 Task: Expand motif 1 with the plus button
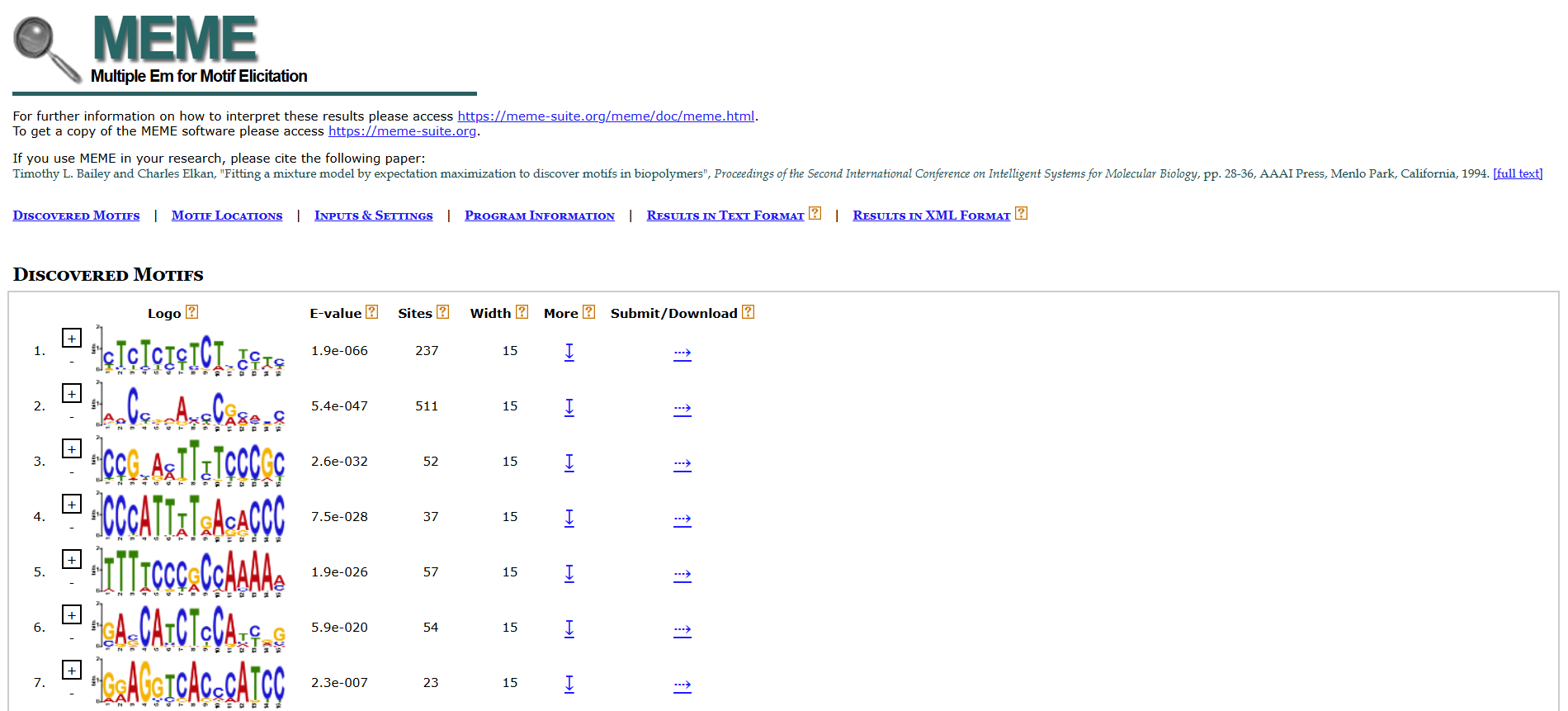[72, 338]
